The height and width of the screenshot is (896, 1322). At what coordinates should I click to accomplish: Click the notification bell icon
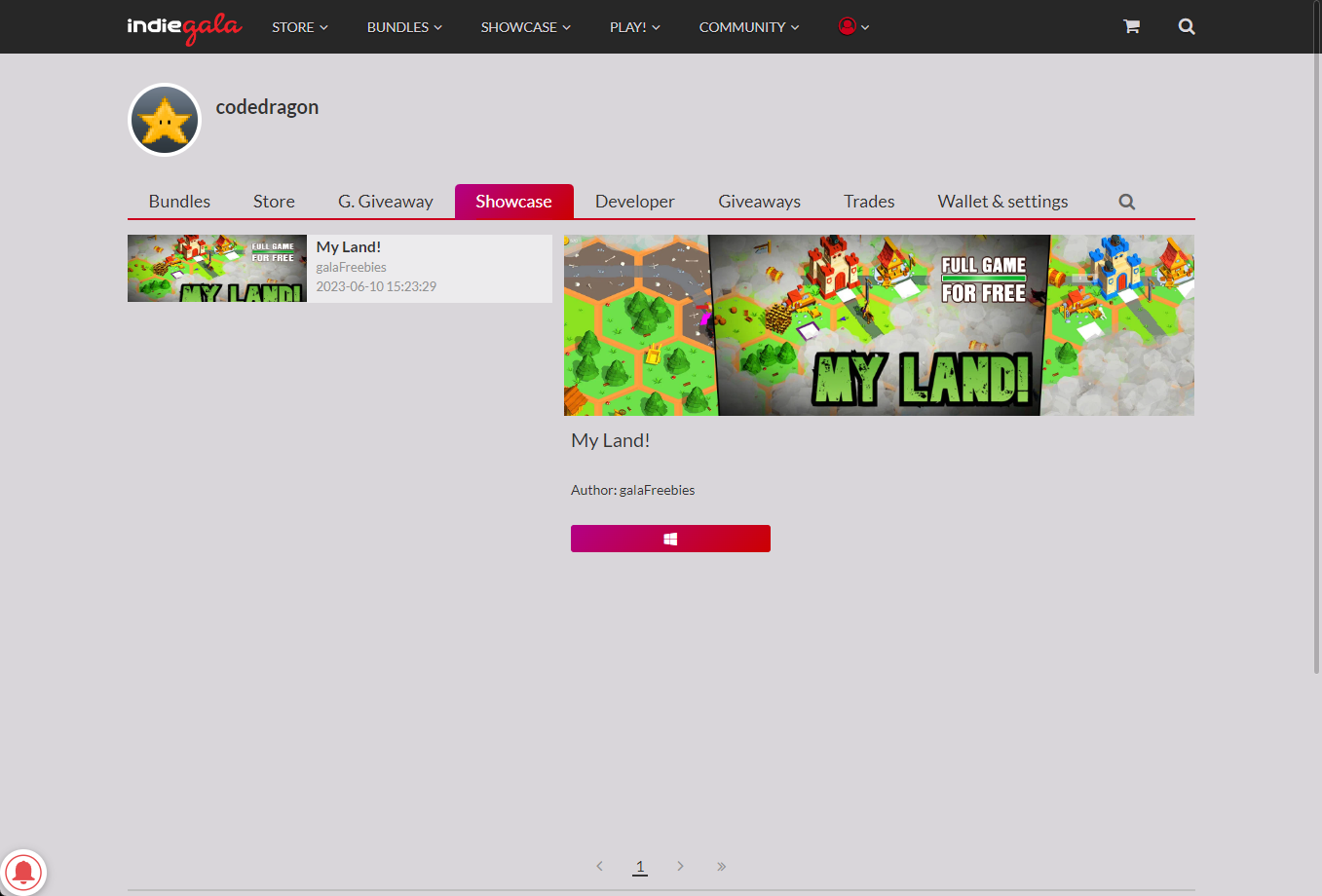[23, 872]
